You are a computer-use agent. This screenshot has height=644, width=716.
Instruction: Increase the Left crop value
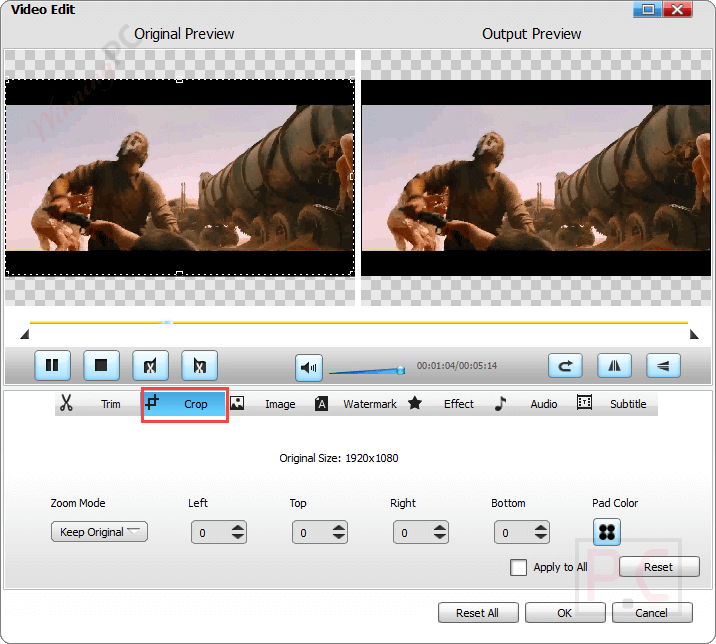[238, 528]
